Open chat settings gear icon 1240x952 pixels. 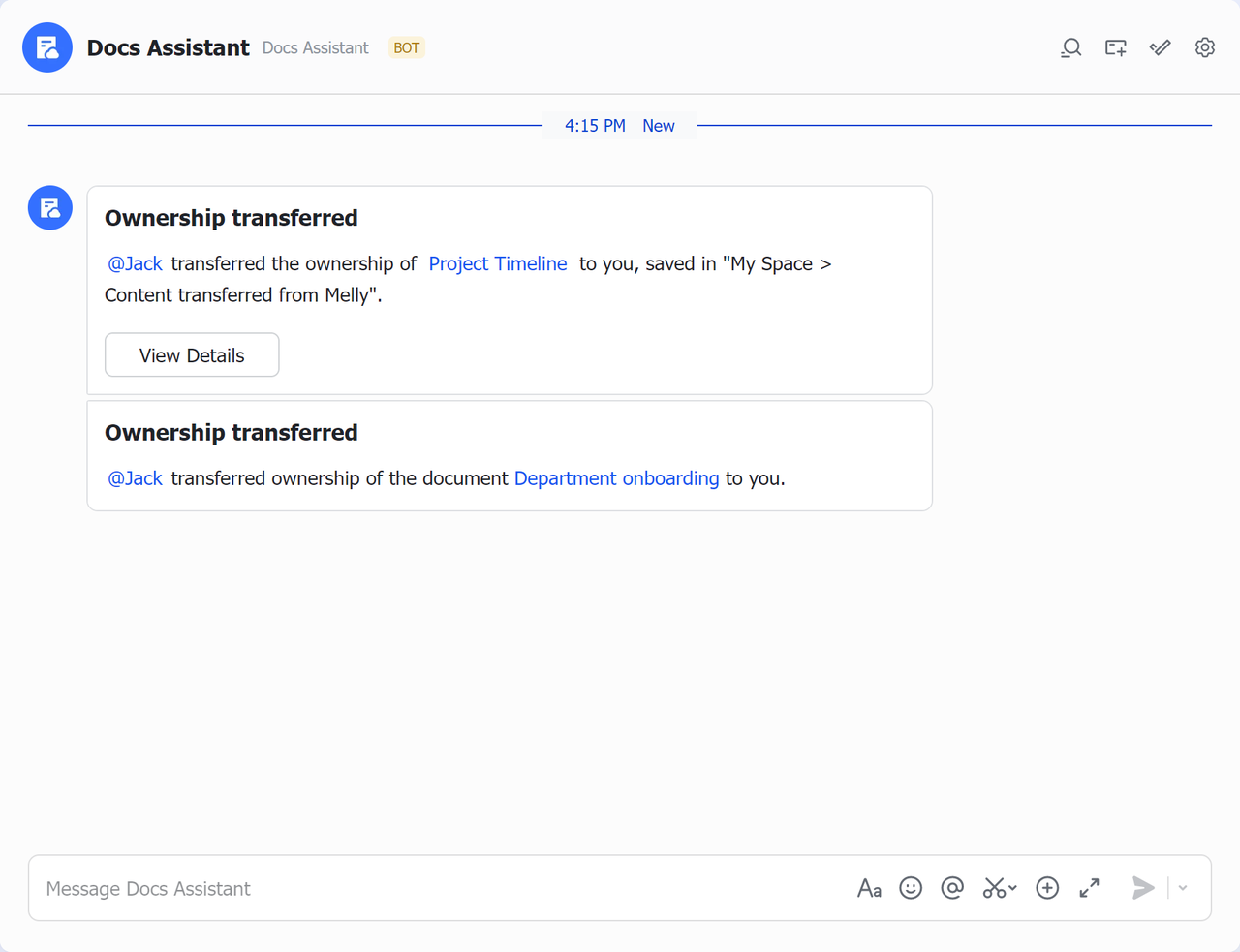click(1204, 47)
